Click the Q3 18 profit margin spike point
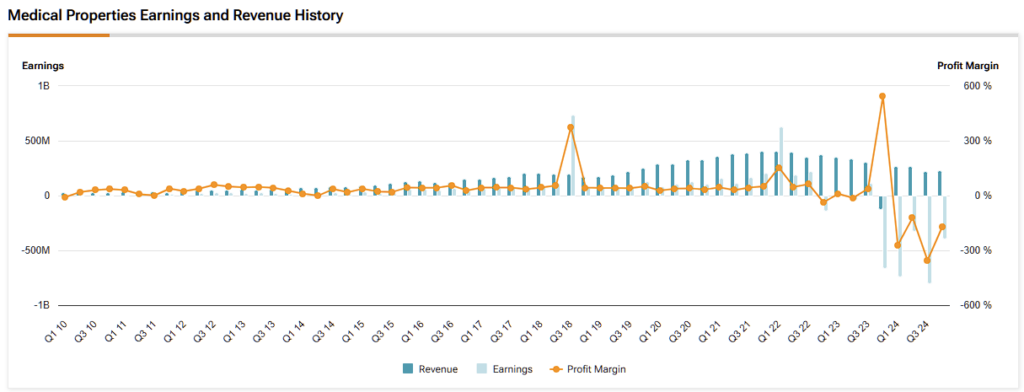 tap(571, 127)
